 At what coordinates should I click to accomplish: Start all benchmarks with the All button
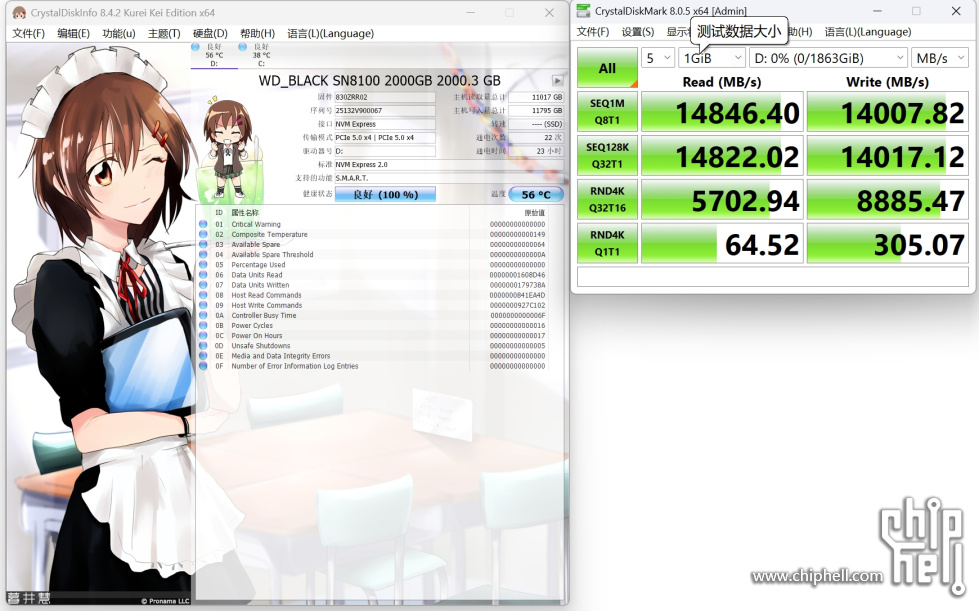tap(607, 68)
